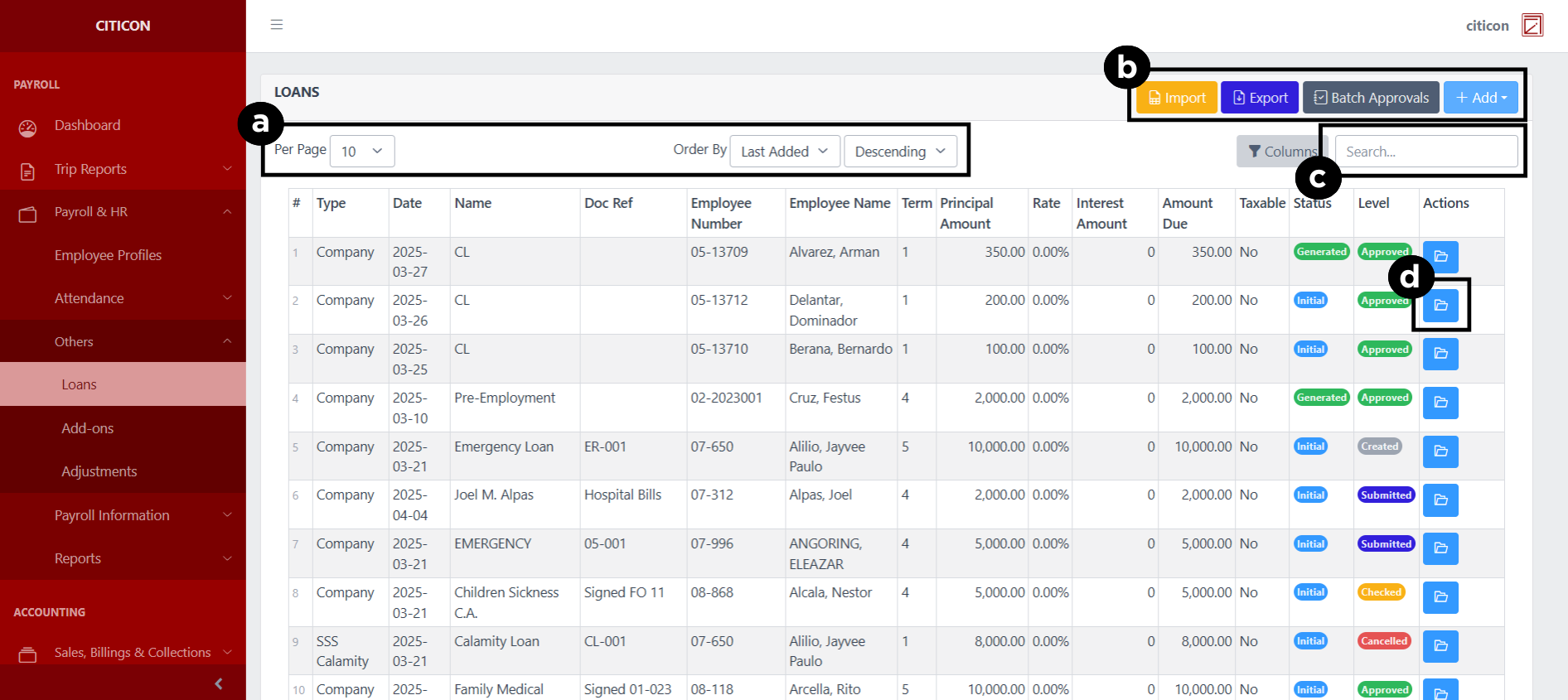Open folder for Calamity Loan CL-001 row
The width and height of the screenshot is (1568, 700).
click(1440, 646)
